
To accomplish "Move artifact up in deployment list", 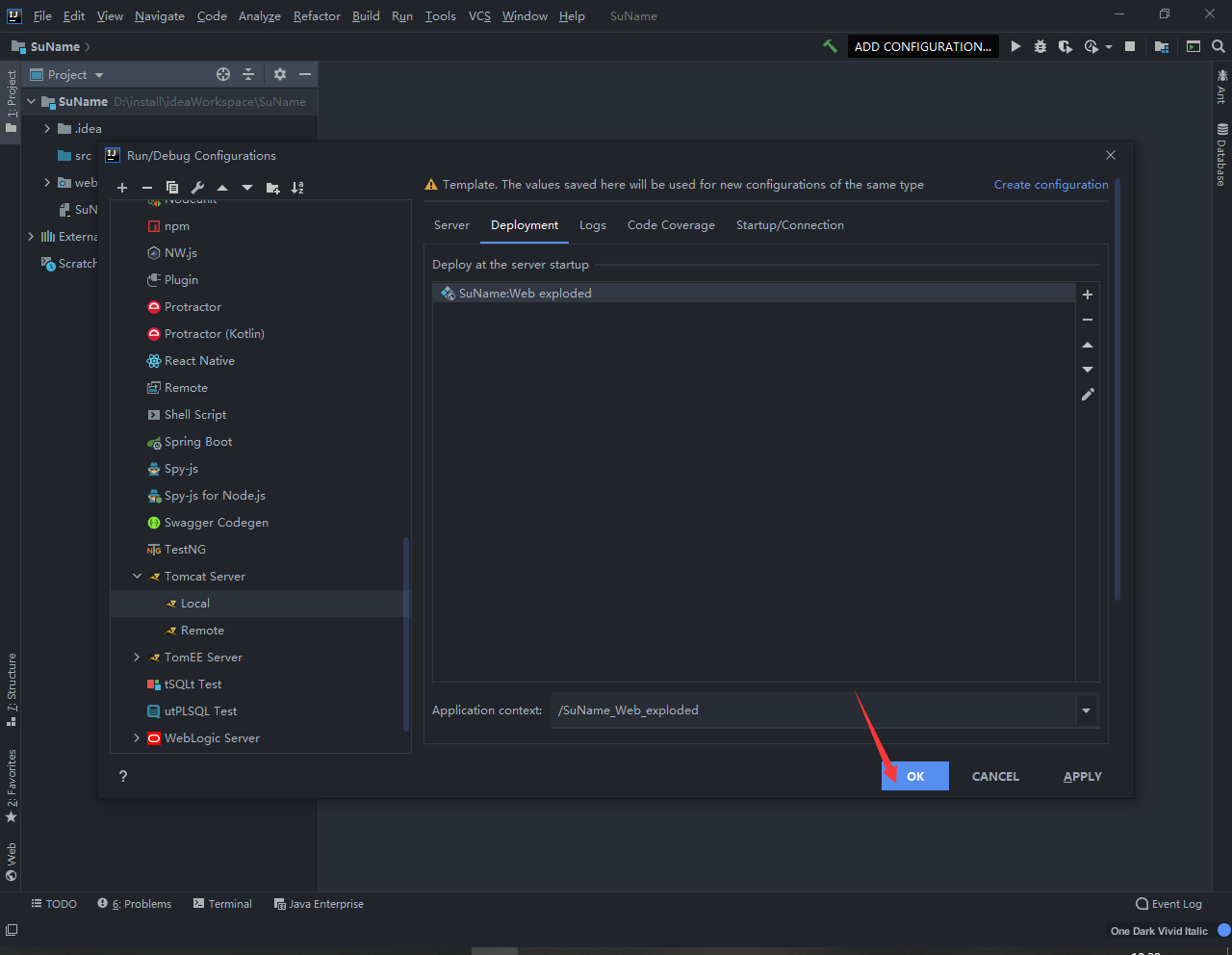I will 1088,345.
